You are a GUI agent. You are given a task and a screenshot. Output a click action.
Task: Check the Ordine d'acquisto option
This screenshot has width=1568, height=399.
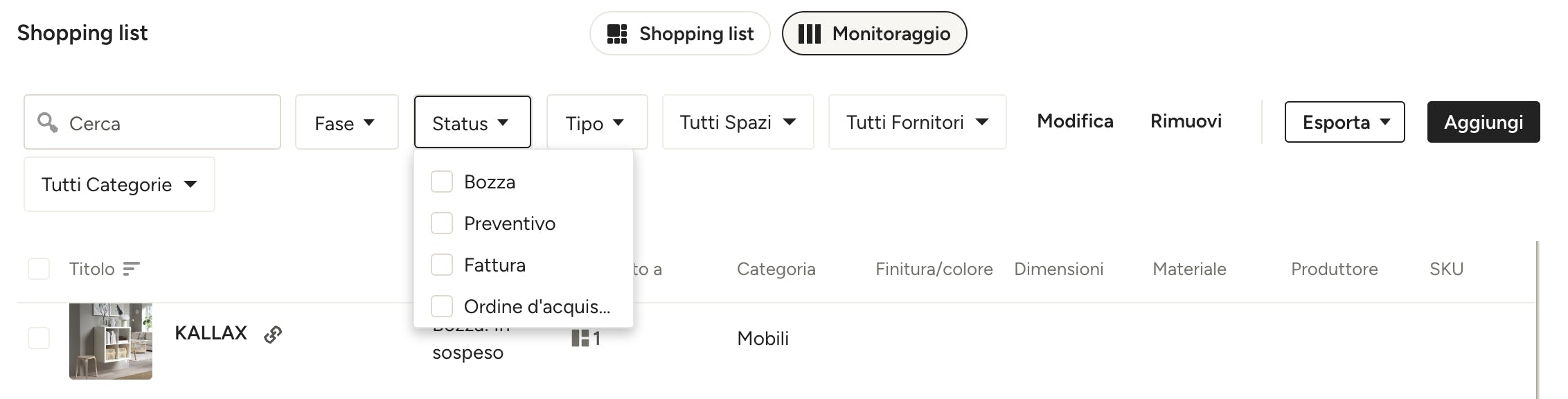tap(442, 306)
